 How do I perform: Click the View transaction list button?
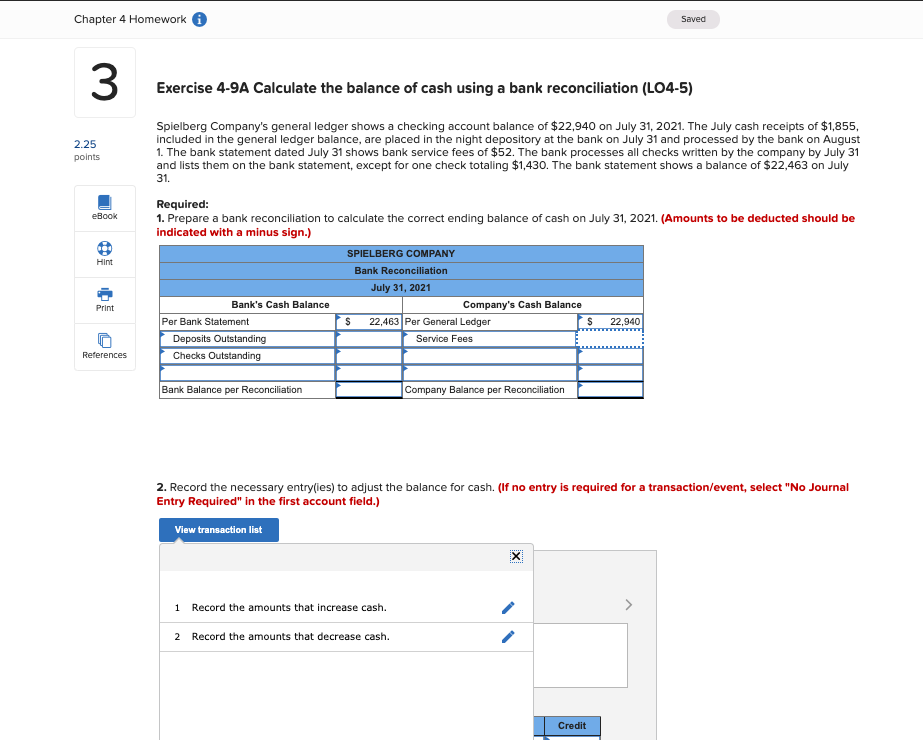click(x=218, y=529)
